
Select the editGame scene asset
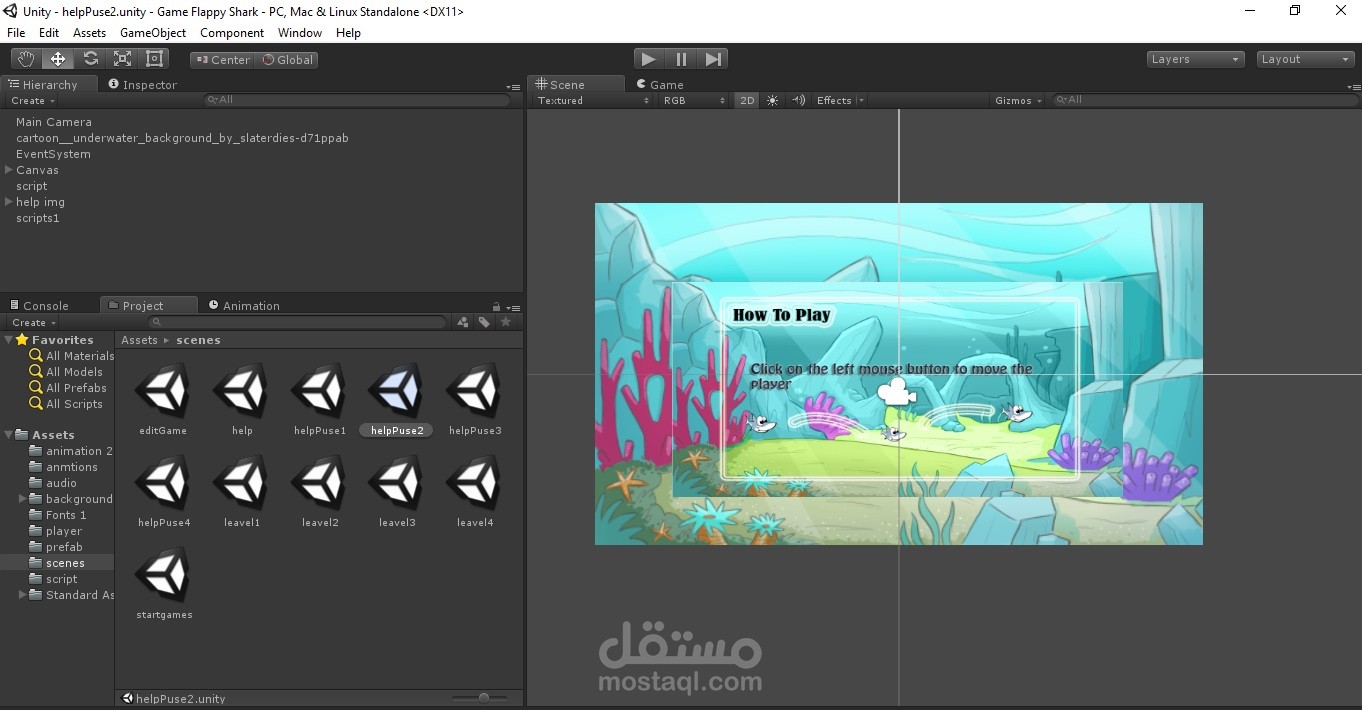pos(163,398)
